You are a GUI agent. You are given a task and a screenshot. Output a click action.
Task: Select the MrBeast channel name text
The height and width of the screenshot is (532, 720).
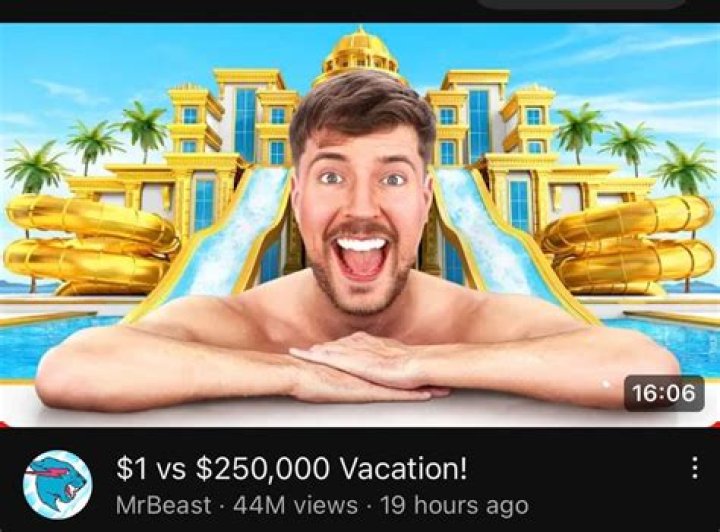pos(163,505)
